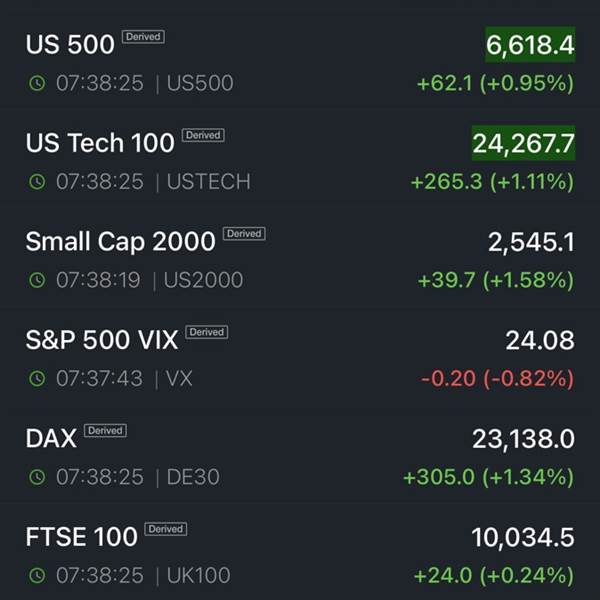Click the clock icon under DAX
This screenshot has height=600, width=600.
click(37, 477)
